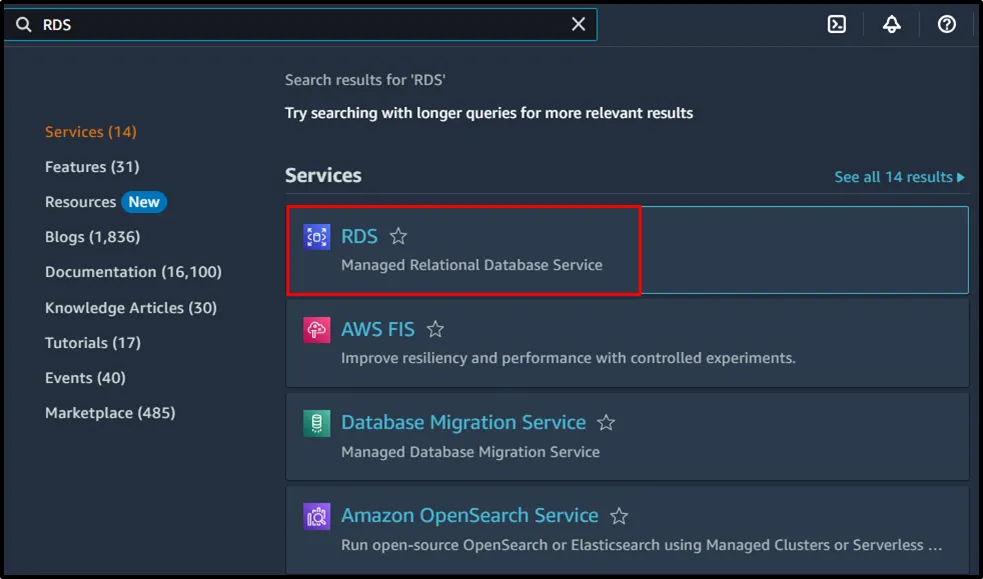
Task: Favorite AWS FIS with the star
Action: [435, 330]
